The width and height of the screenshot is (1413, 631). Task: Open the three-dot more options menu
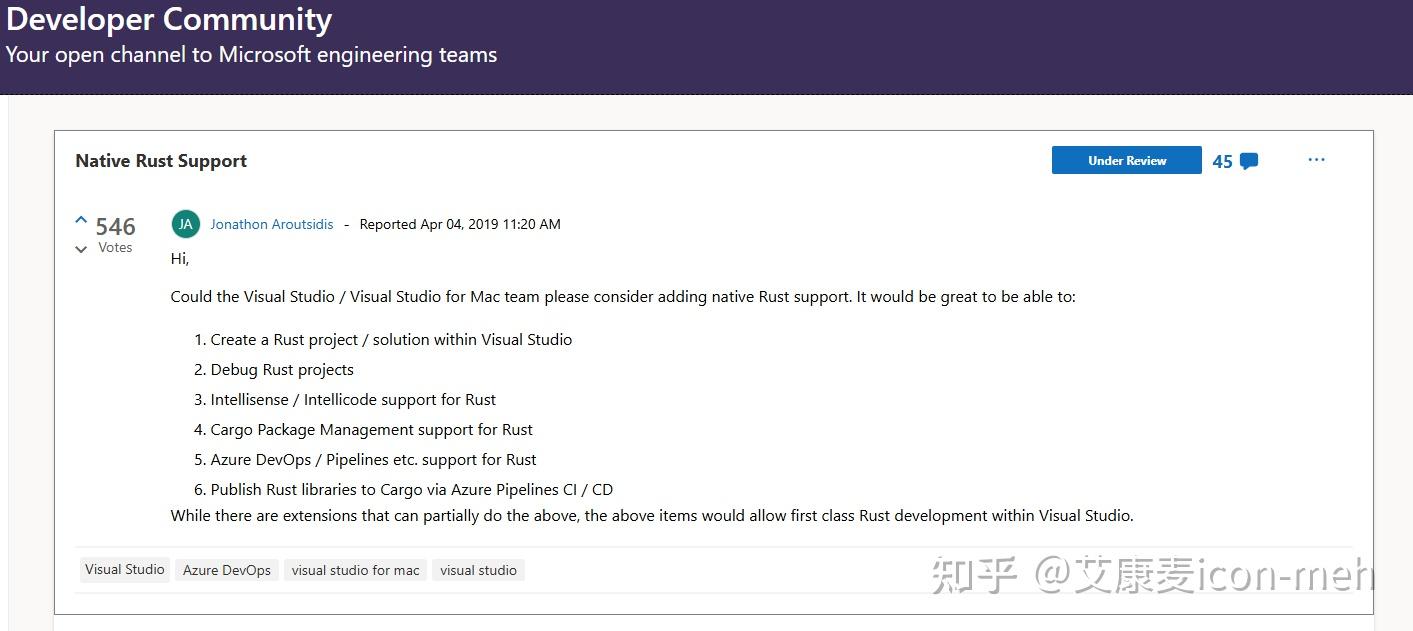(x=1316, y=160)
